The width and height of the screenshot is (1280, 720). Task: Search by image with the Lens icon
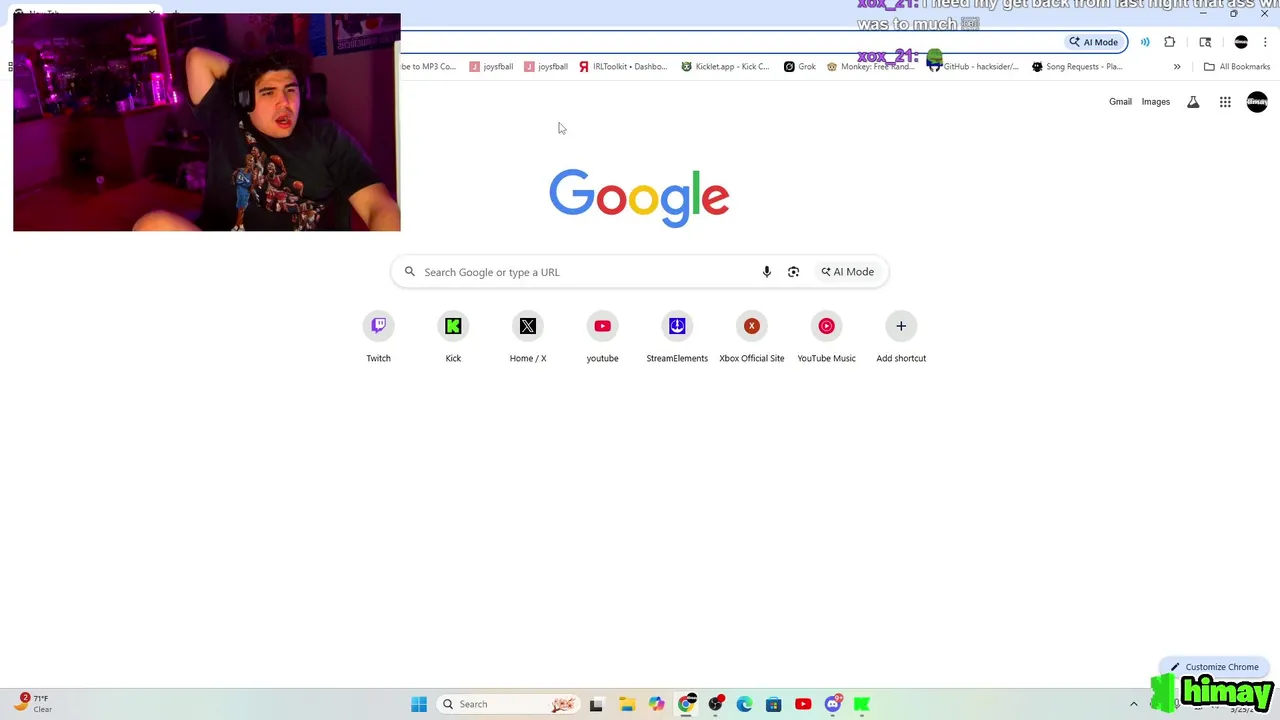pos(793,272)
